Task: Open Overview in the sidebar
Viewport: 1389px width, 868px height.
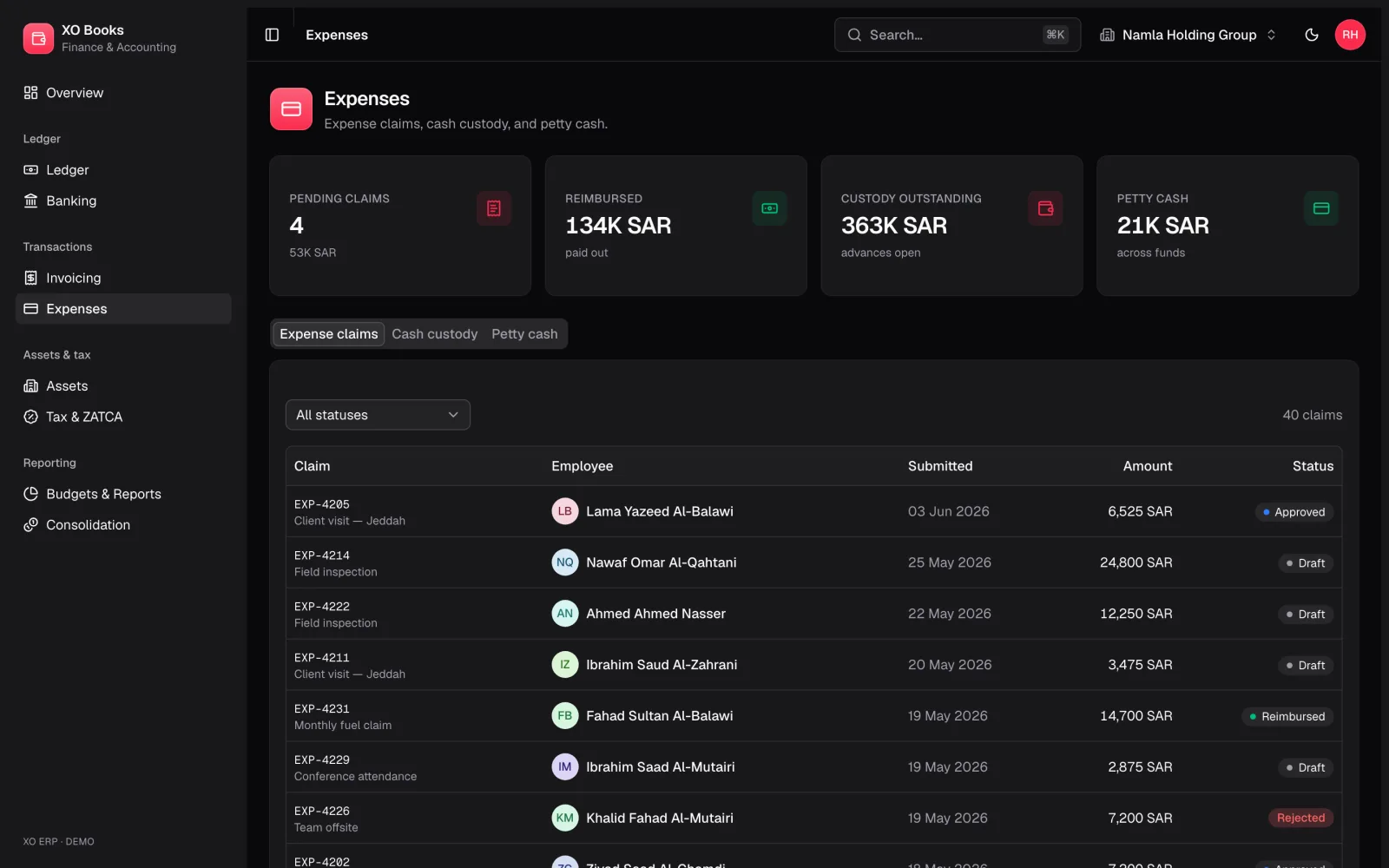Action: [x=123, y=93]
